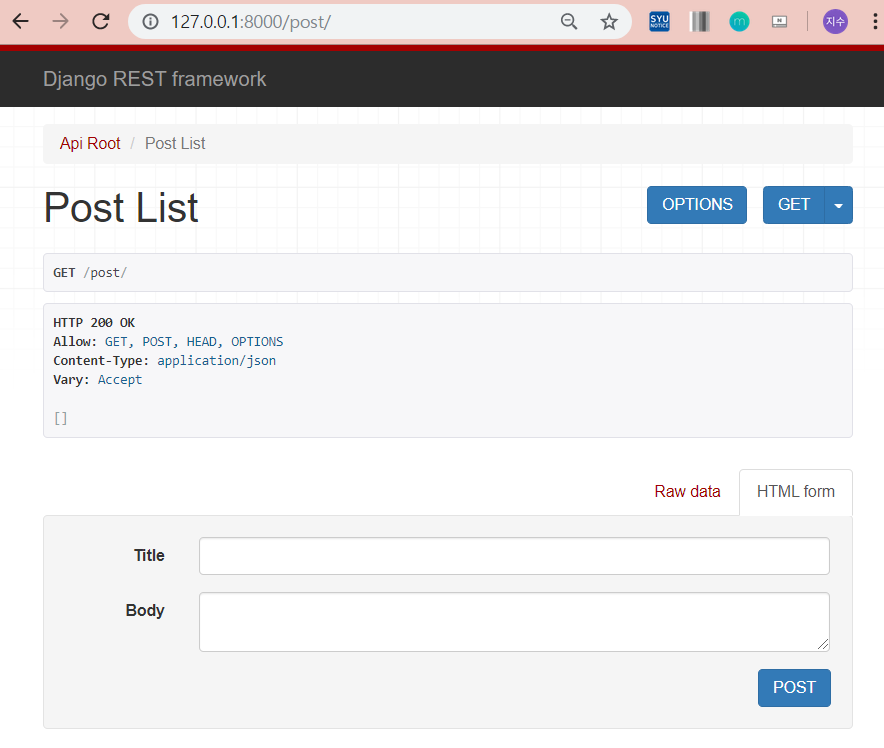Send an OPTIONS request
Screen dimensions: 884x748
697,205
